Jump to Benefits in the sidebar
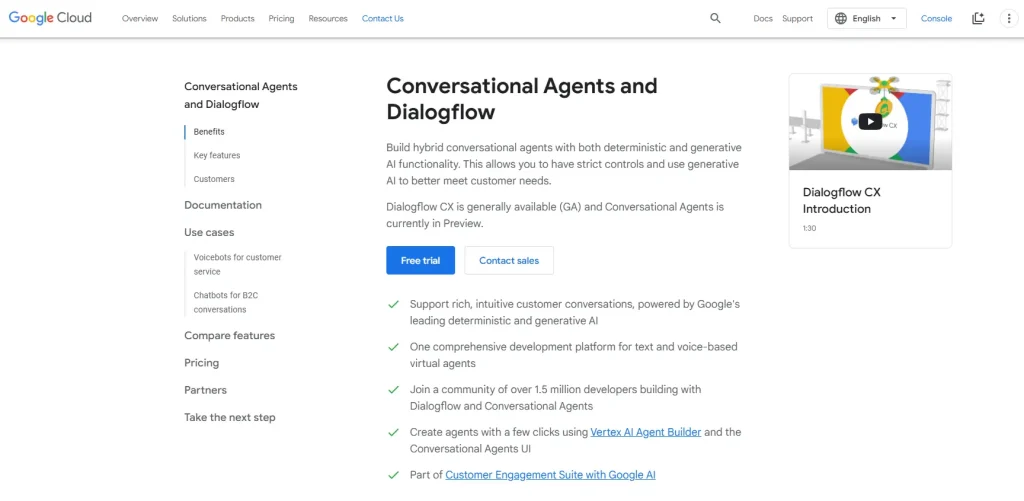 (x=209, y=131)
